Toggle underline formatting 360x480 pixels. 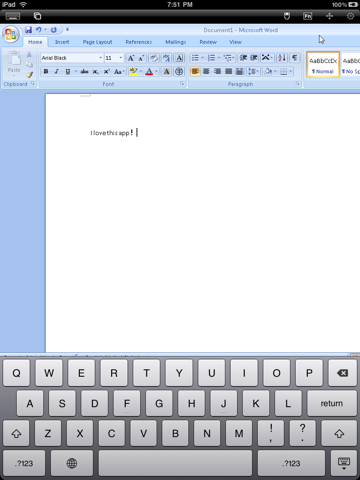(x=68, y=71)
